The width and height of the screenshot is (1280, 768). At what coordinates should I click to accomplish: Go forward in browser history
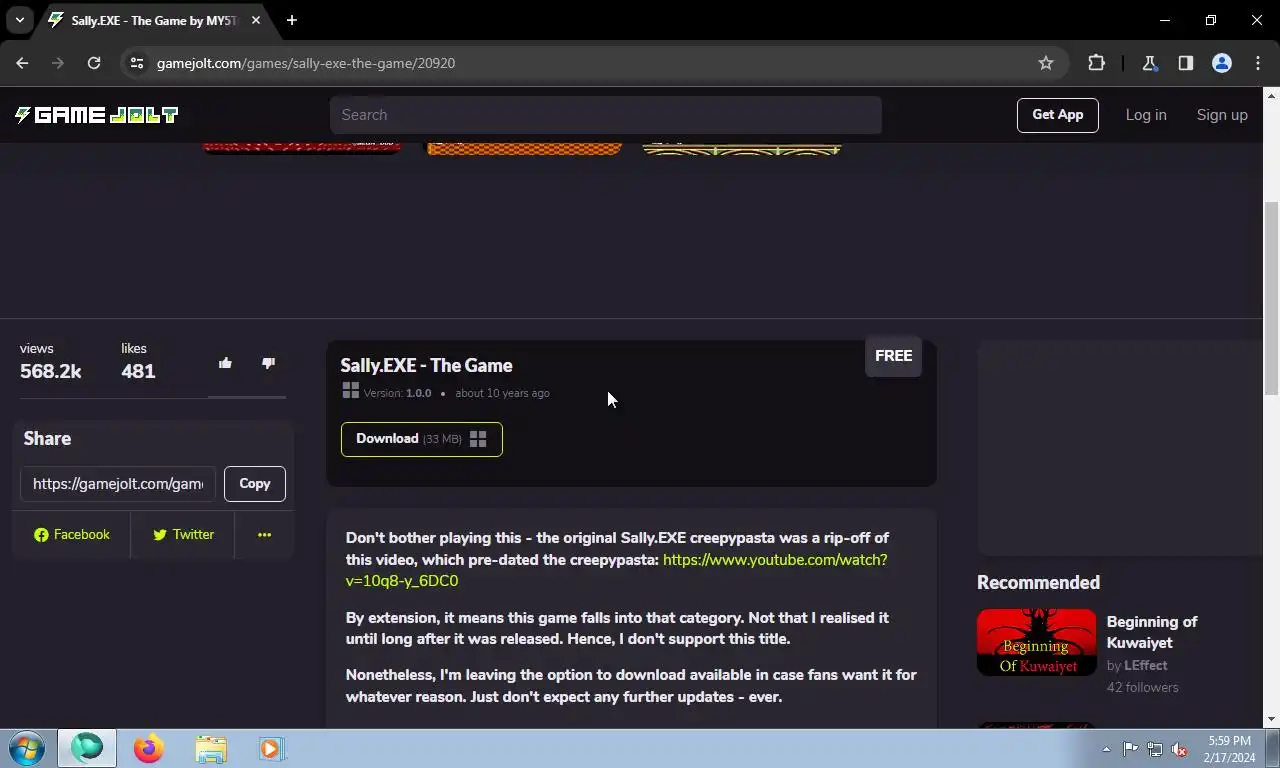[x=58, y=63]
